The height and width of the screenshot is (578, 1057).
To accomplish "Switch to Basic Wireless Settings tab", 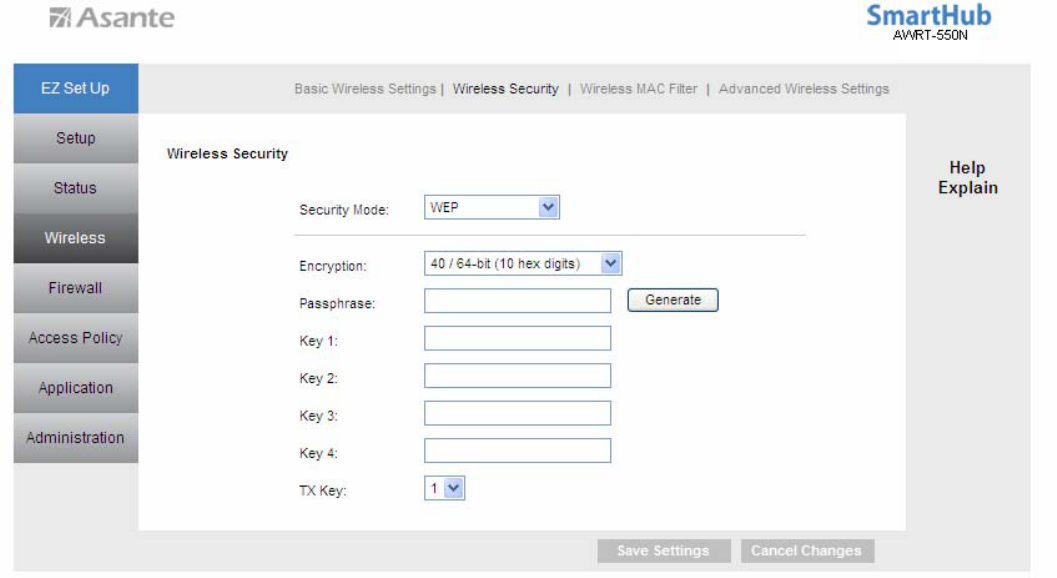I will tap(365, 89).
